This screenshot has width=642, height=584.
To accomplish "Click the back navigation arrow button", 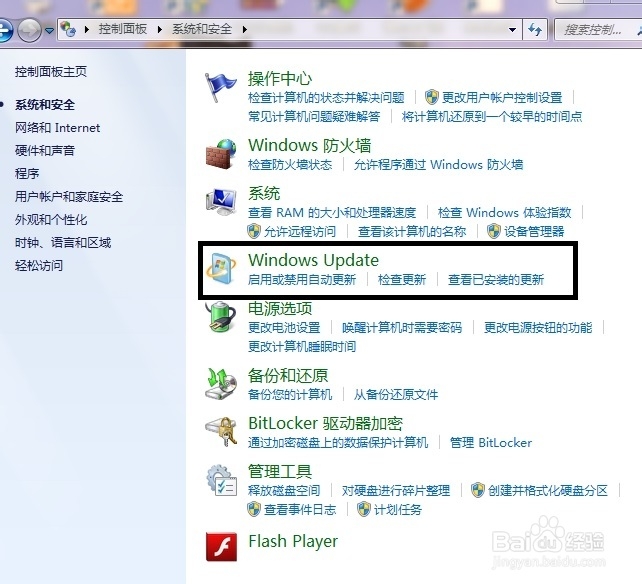I will (5, 30).
